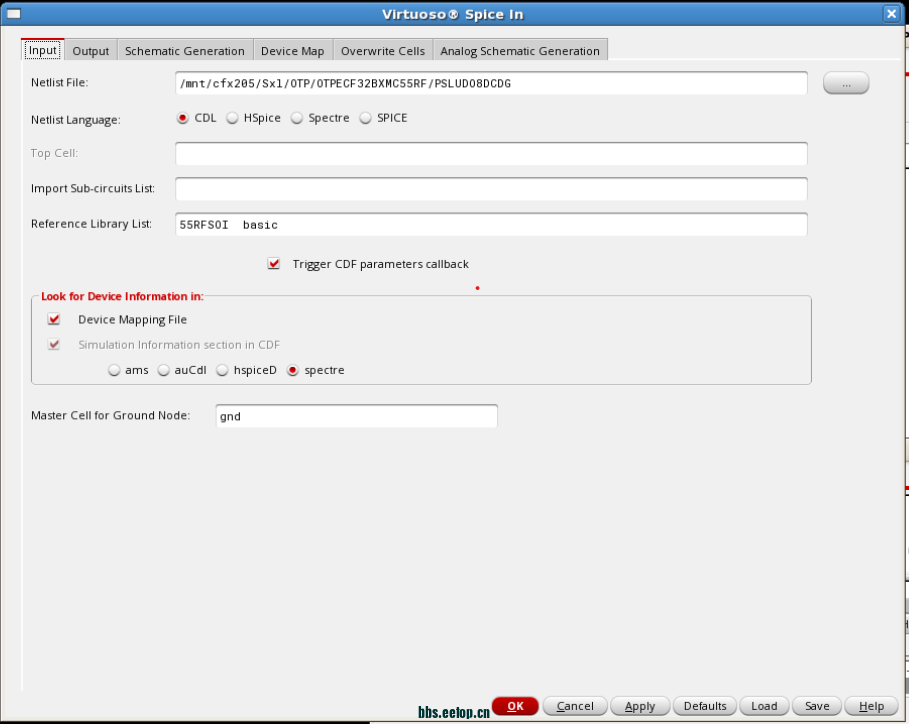This screenshot has height=724, width=909.
Task: Open the Overwrite Cells tab
Action: [383, 51]
